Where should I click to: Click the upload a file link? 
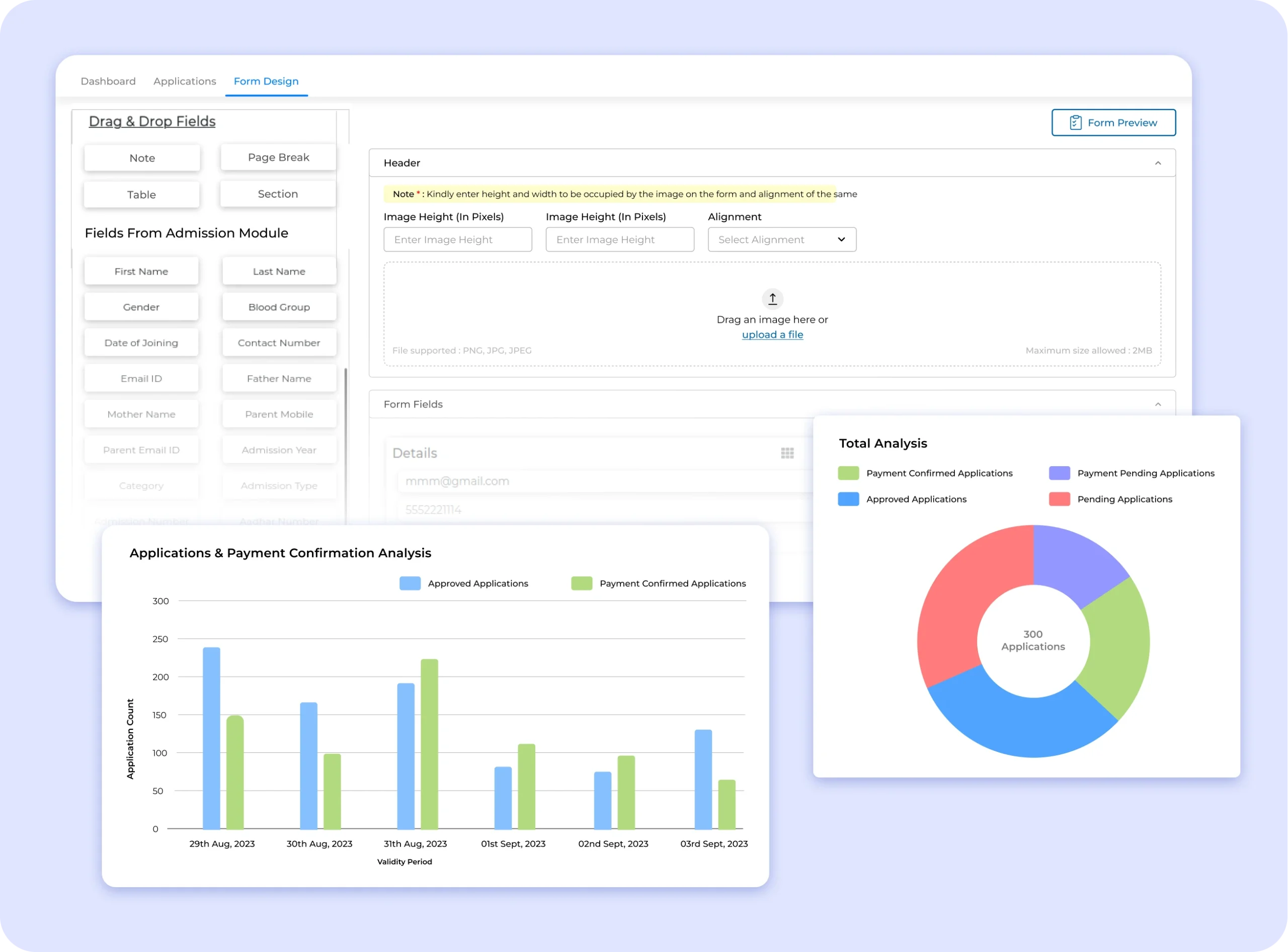tap(772, 335)
